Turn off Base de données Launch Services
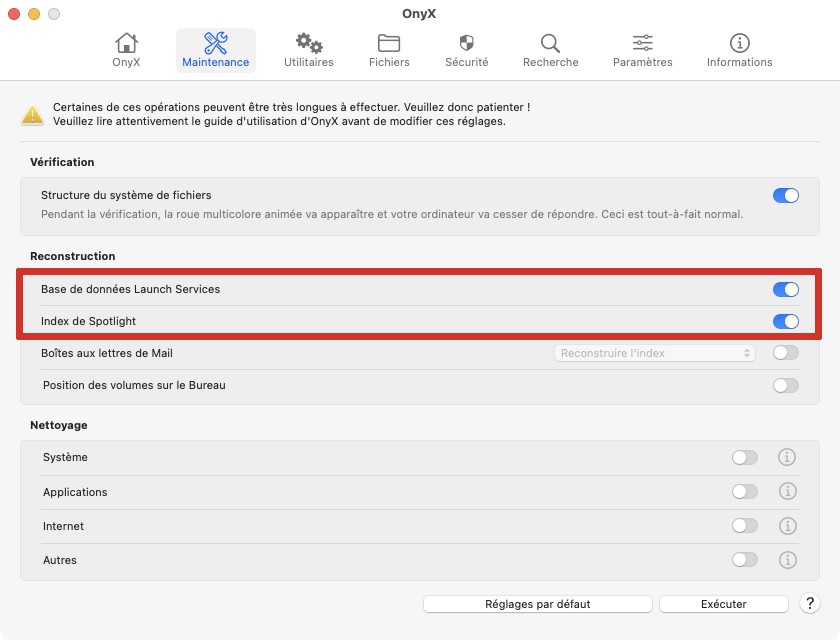 (785, 289)
